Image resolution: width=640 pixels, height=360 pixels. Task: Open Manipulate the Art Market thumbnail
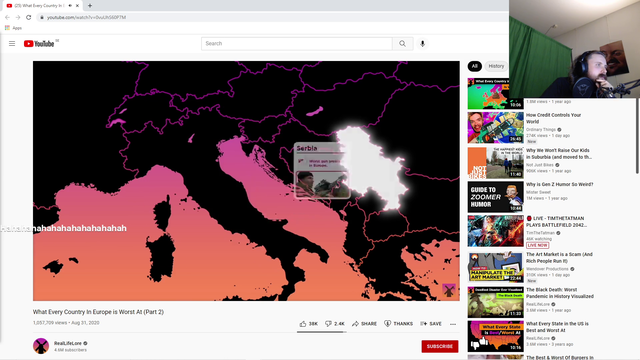(x=496, y=267)
